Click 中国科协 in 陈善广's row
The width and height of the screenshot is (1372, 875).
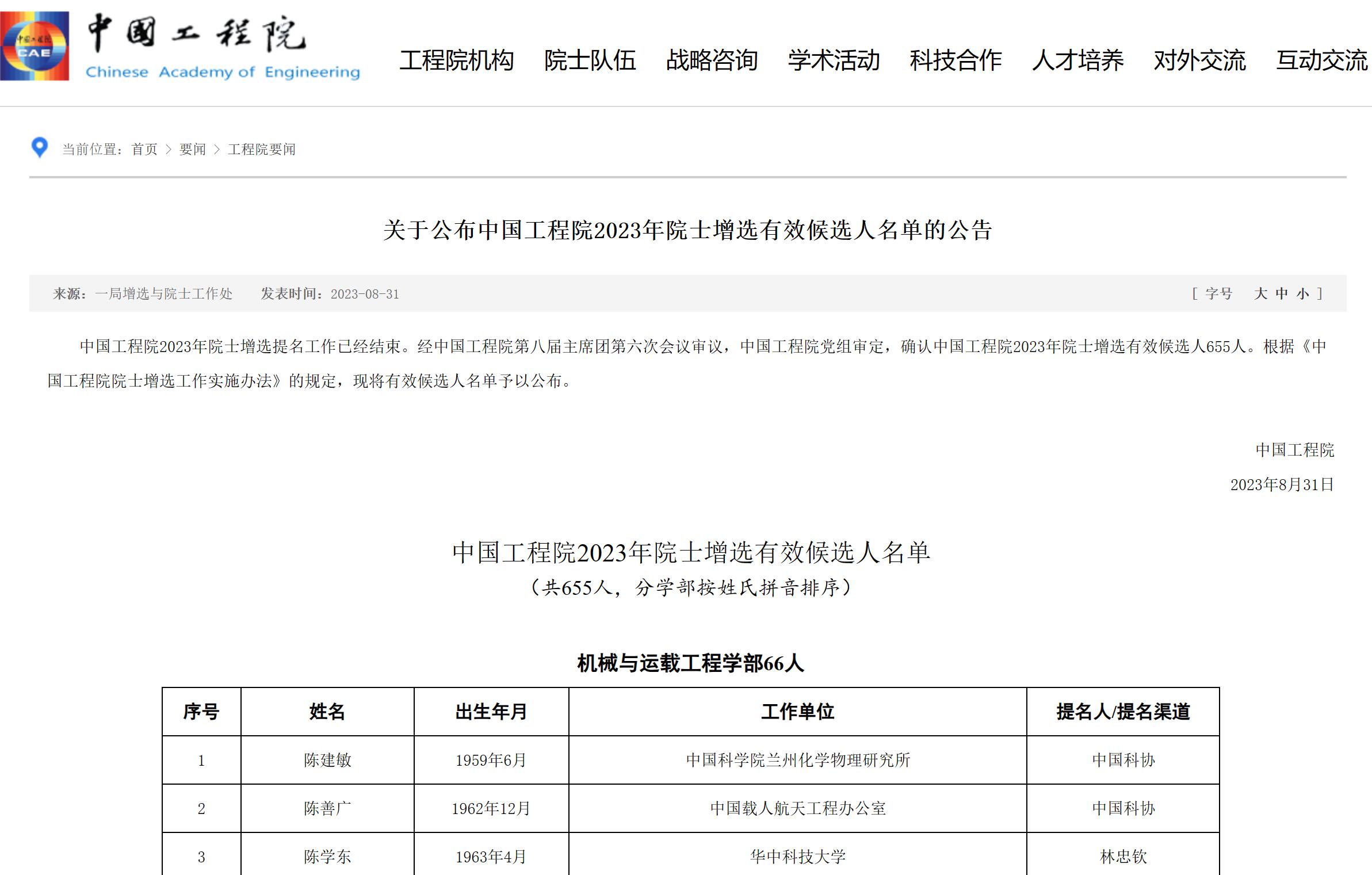tap(1123, 808)
